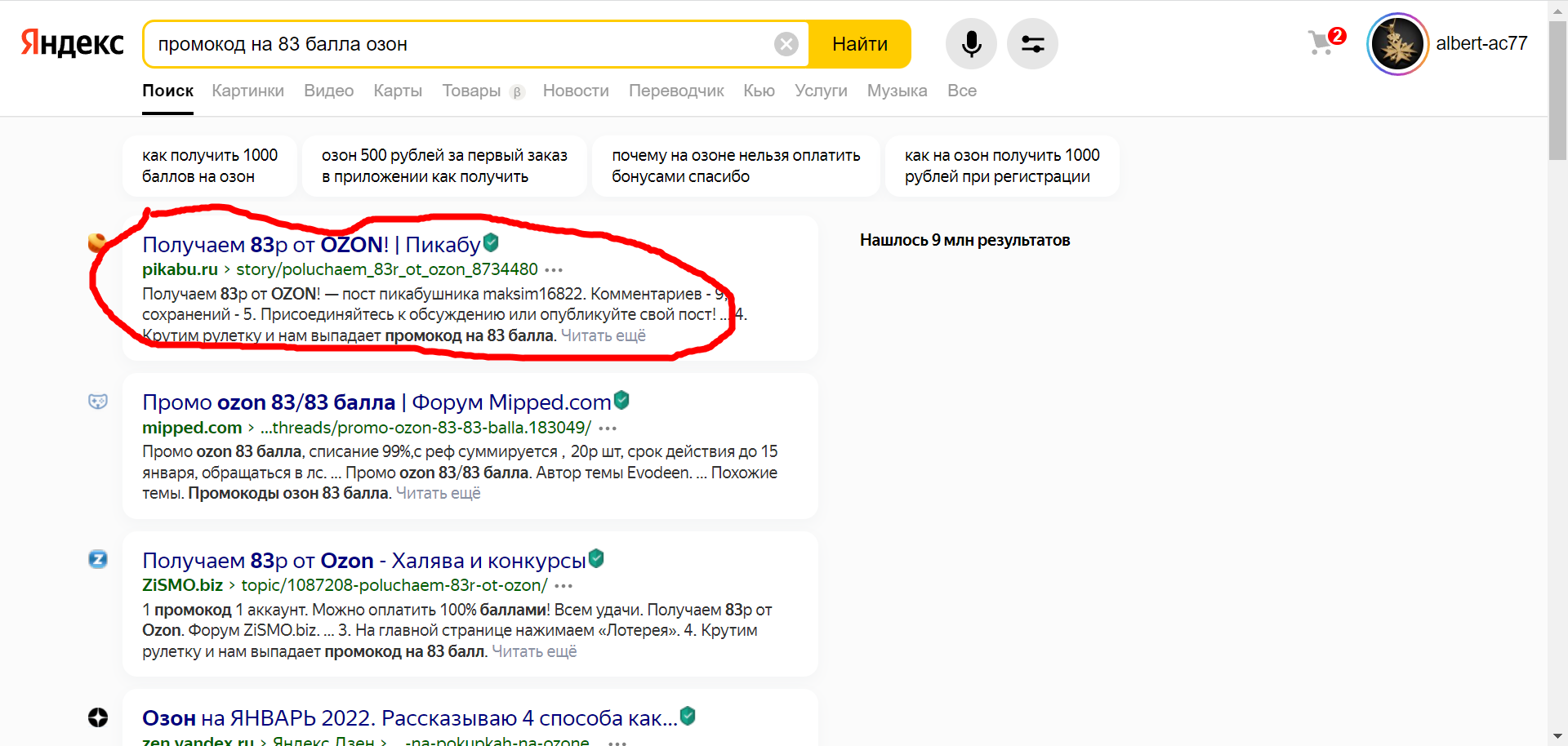Click the verified shield on the Озон на ЯНВАРЬ result

tap(688, 716)
